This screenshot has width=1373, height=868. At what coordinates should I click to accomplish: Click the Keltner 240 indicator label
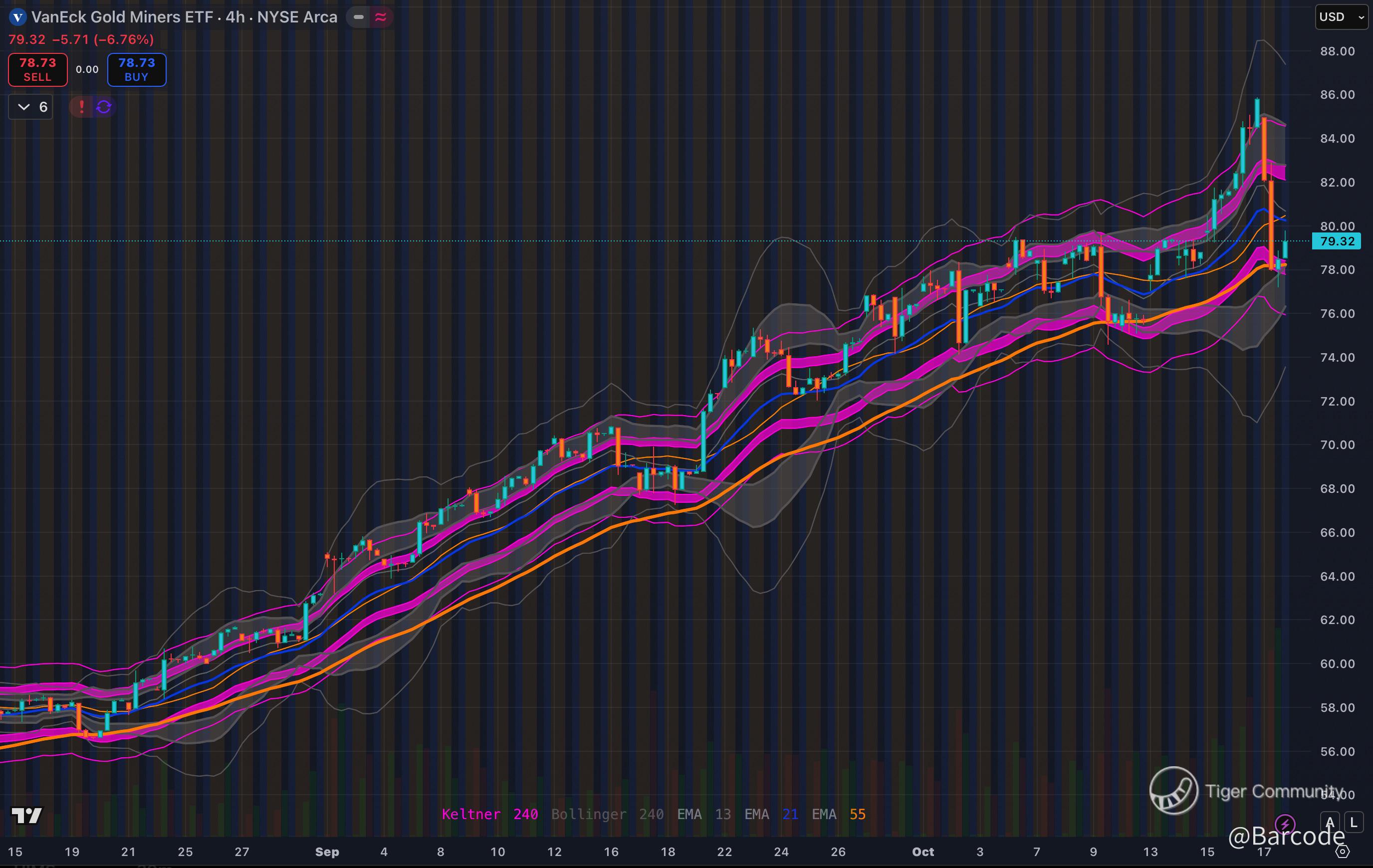(489, 814)
